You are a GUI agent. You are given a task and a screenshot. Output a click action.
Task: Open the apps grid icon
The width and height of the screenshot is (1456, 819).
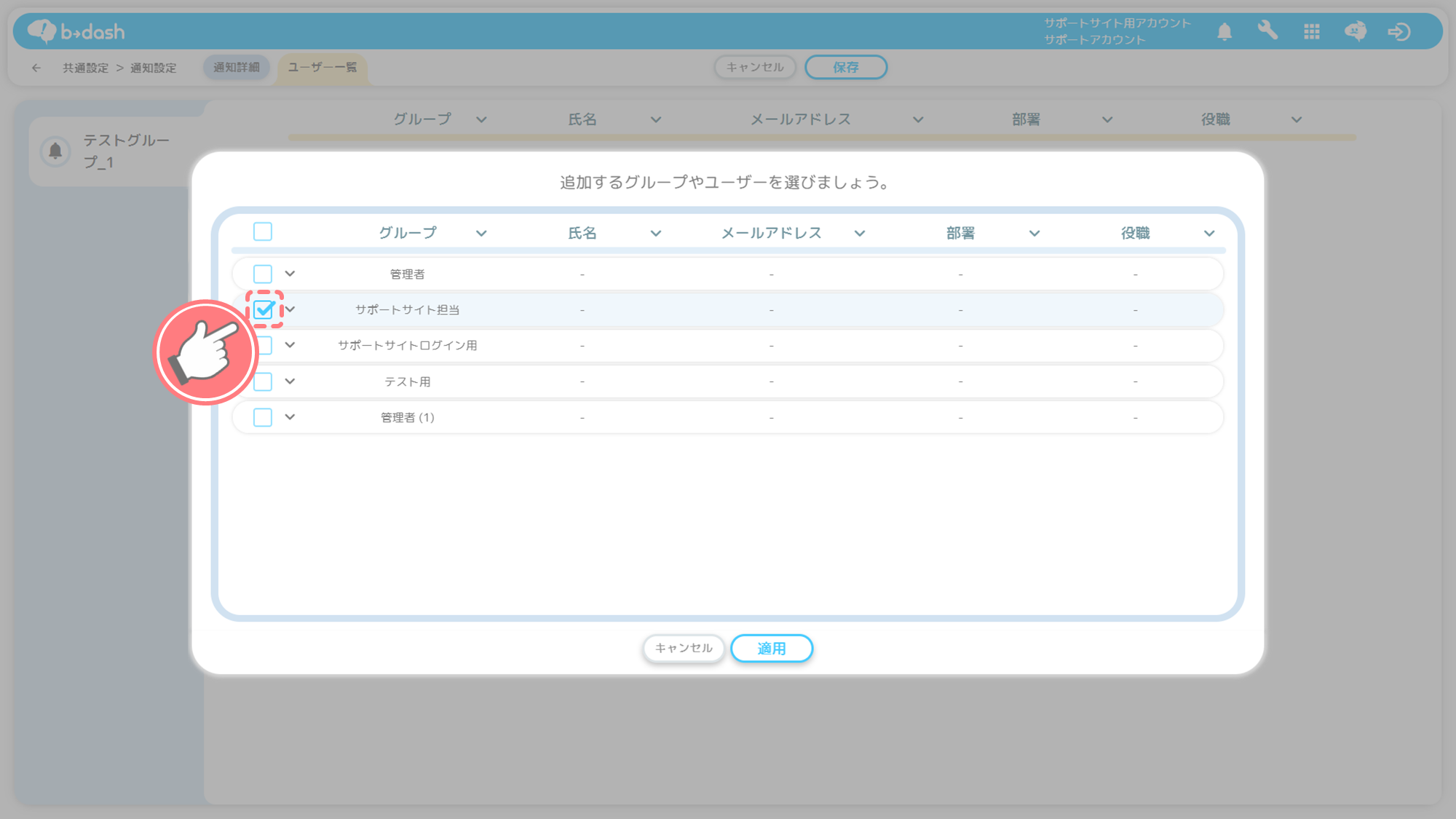[1312, 31]
